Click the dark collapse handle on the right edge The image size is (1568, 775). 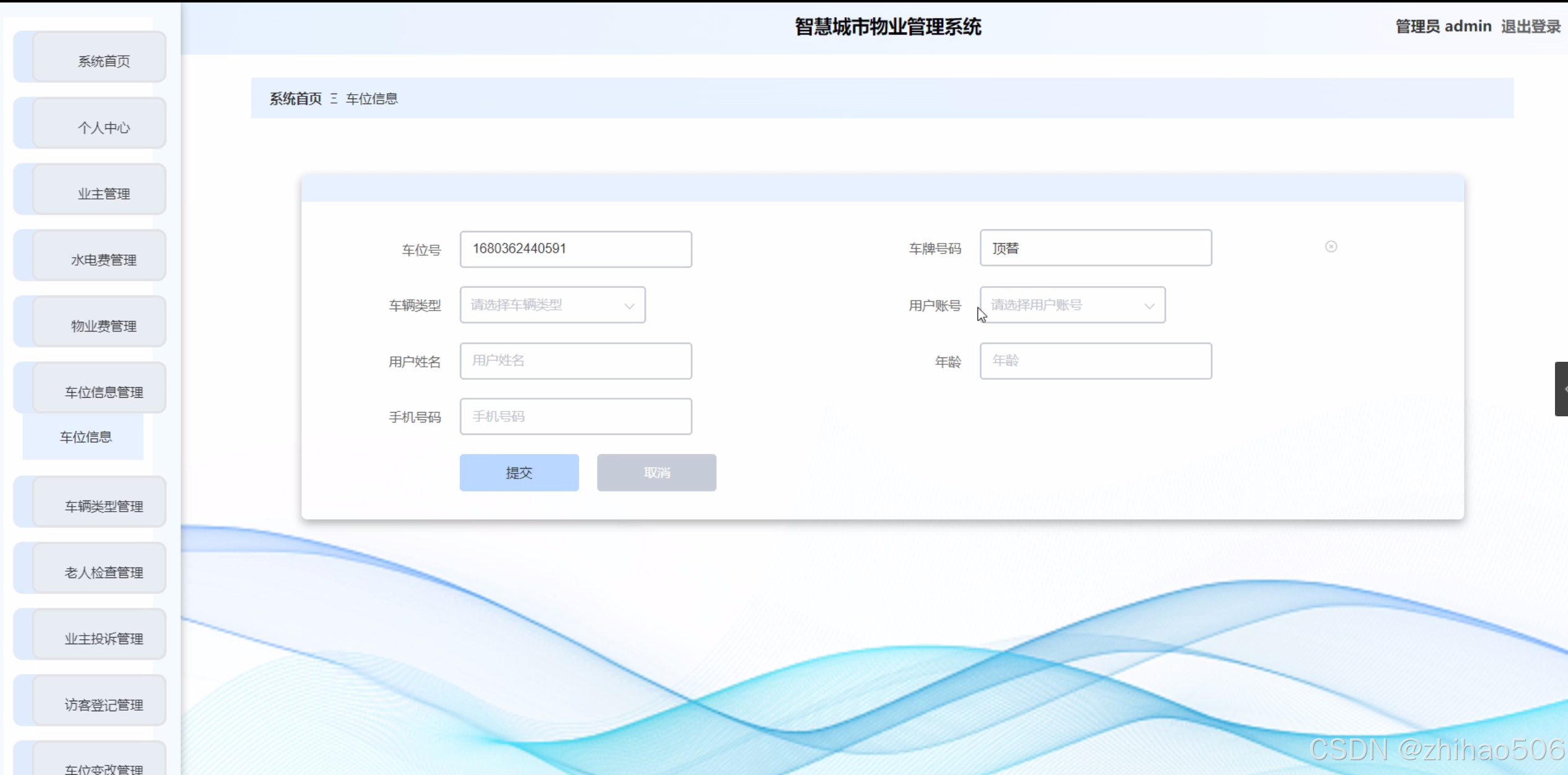click(x=1561, y=388)
